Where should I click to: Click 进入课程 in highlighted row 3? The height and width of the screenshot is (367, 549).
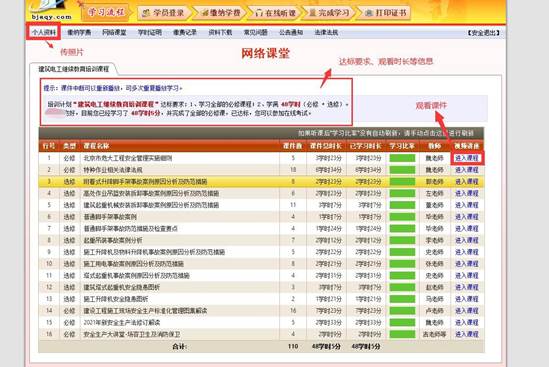point(466,181)
